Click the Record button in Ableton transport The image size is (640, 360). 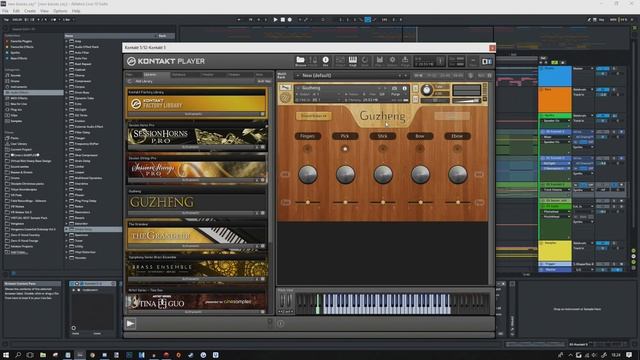[x=290, y=20]
